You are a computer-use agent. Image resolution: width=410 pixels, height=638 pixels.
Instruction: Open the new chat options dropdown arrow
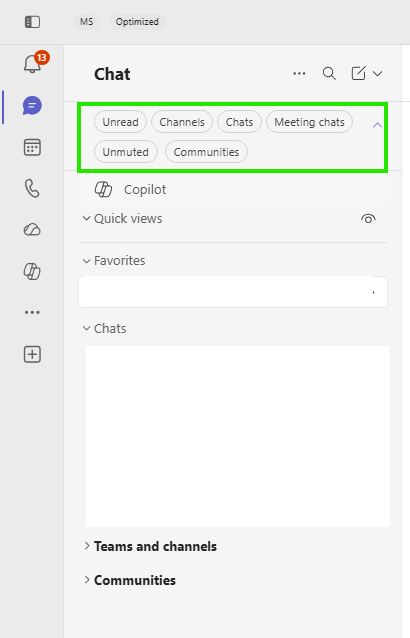[377, 74]
